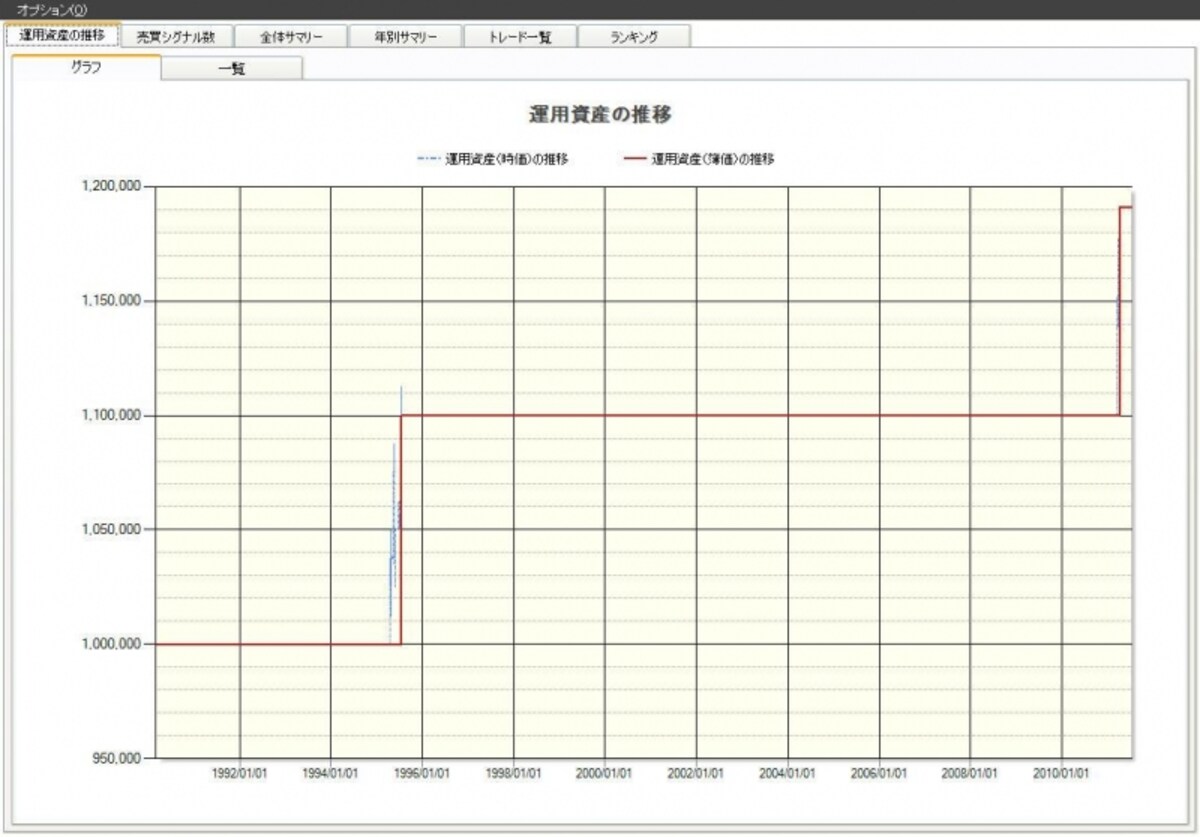Click red line's top plateau at right edge
The width and height of the screenshot is (1200, 837).
click(1126, 207)
